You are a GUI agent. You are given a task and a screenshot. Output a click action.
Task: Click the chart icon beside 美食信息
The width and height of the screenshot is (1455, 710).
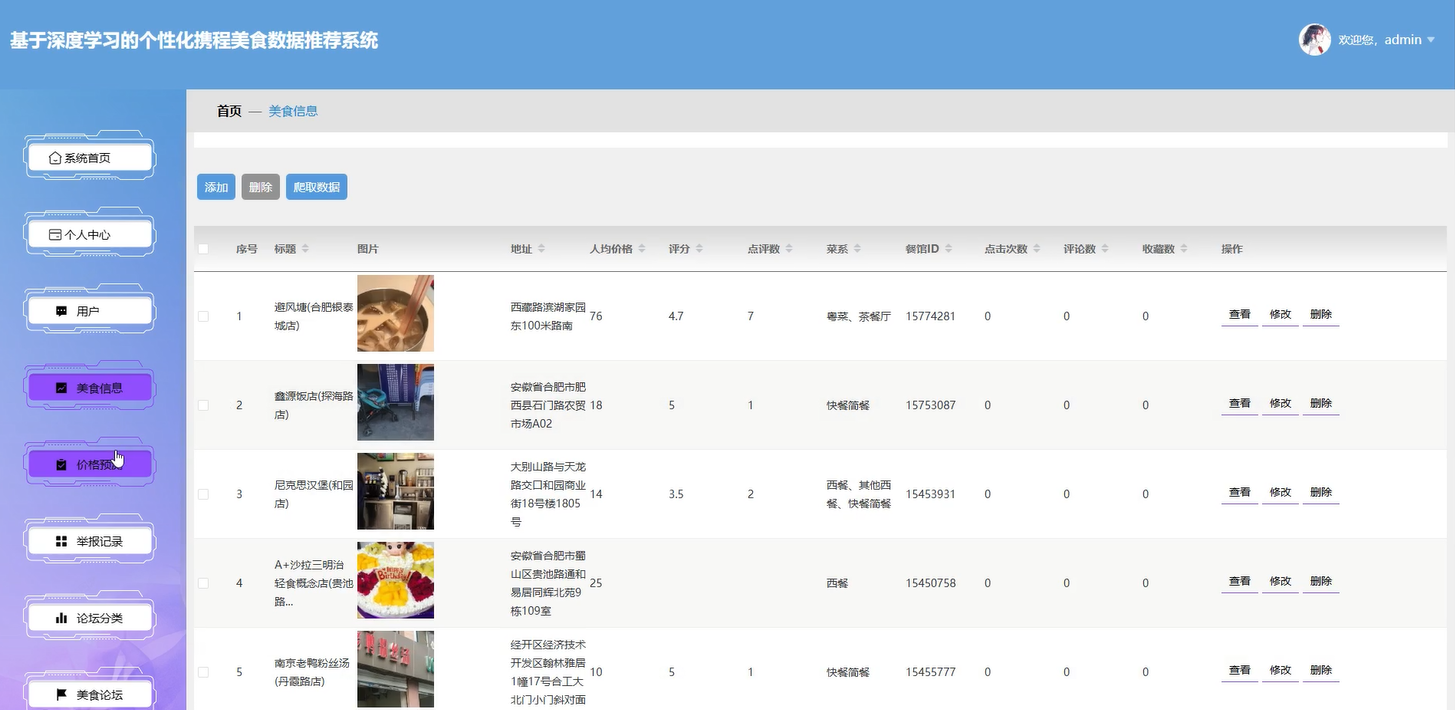[61, 388]
